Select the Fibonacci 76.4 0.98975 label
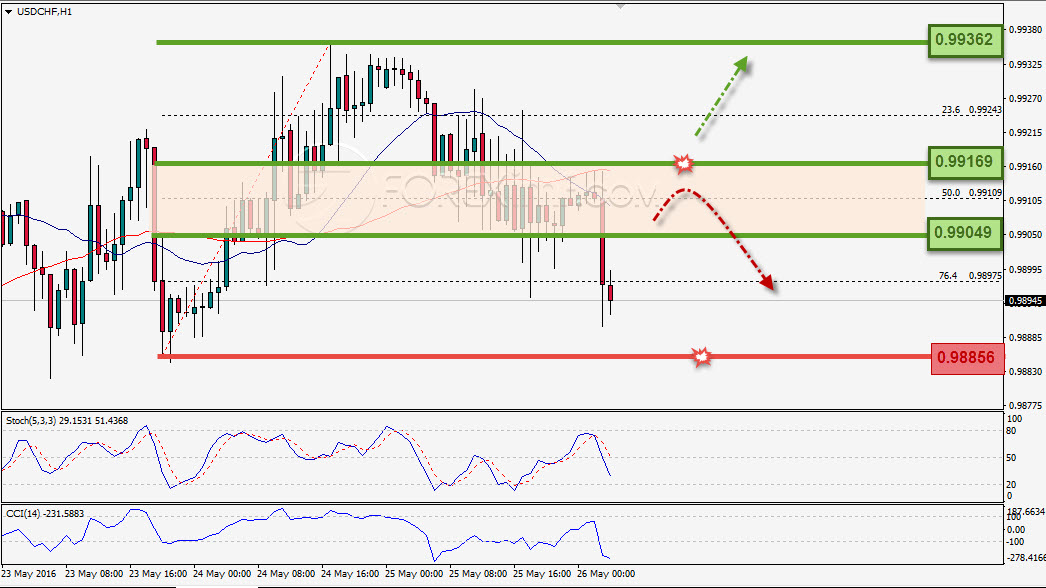 tap(970, 276)
